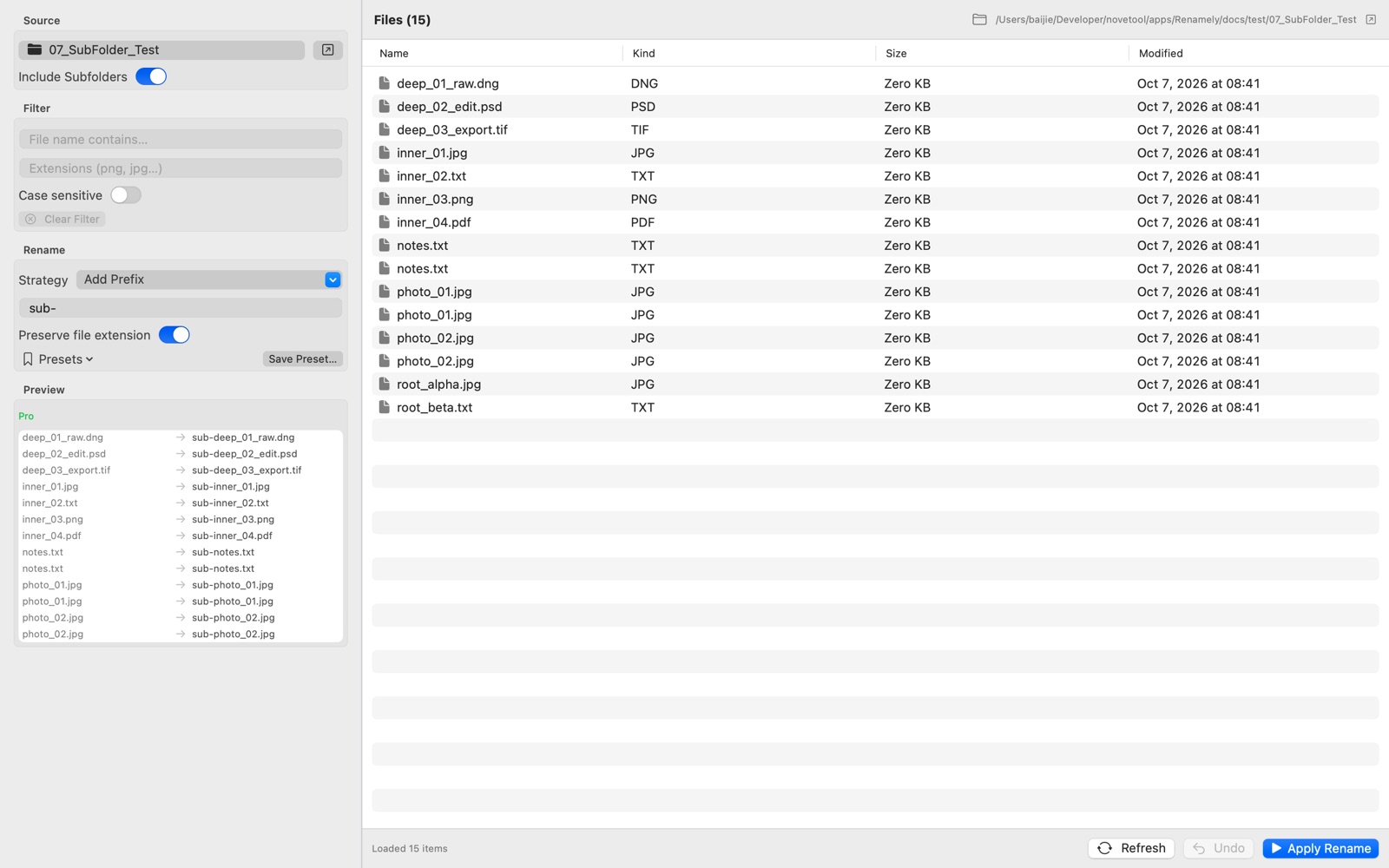
Task: Click the folder icon before 07_SubFolder_Test
Action: click(x=35, y=49)
